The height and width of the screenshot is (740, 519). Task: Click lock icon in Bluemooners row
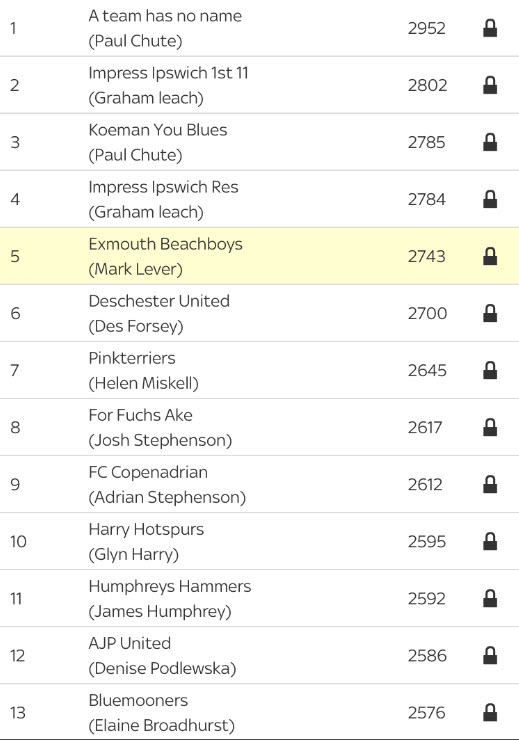(x=490, y=713)
